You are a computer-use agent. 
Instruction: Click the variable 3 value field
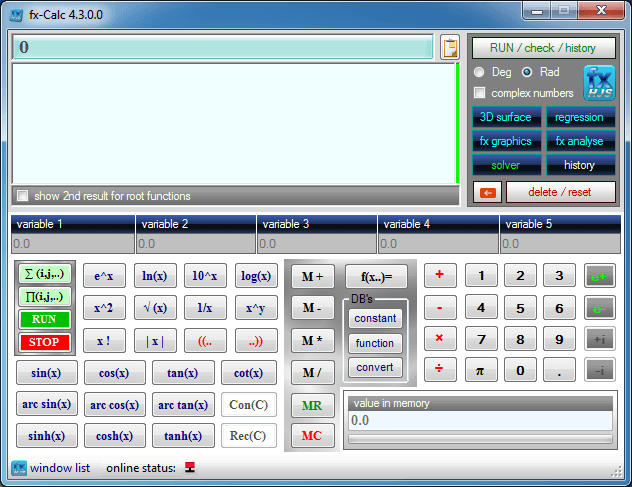tap(317, 244)
